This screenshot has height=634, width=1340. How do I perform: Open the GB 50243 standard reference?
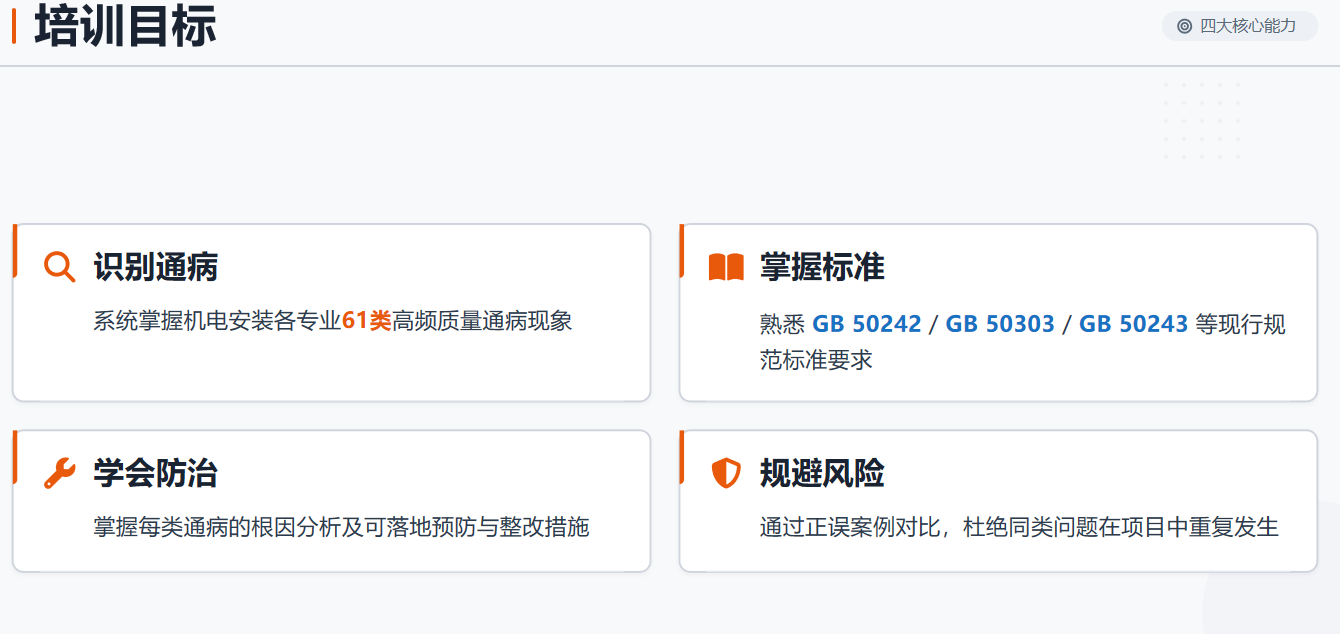[1134, 324]
